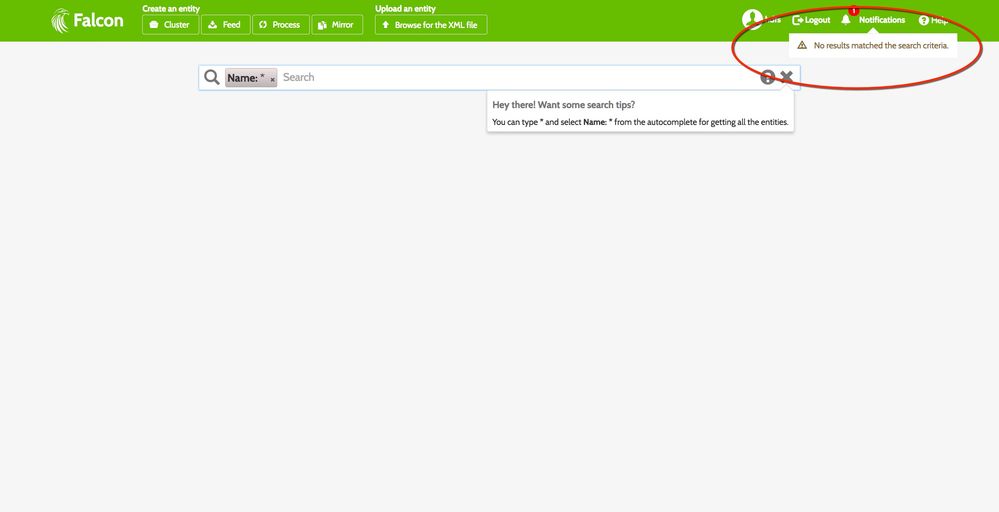
Task: Open the Notifications menu label
Action: click(x=882, y=20)
